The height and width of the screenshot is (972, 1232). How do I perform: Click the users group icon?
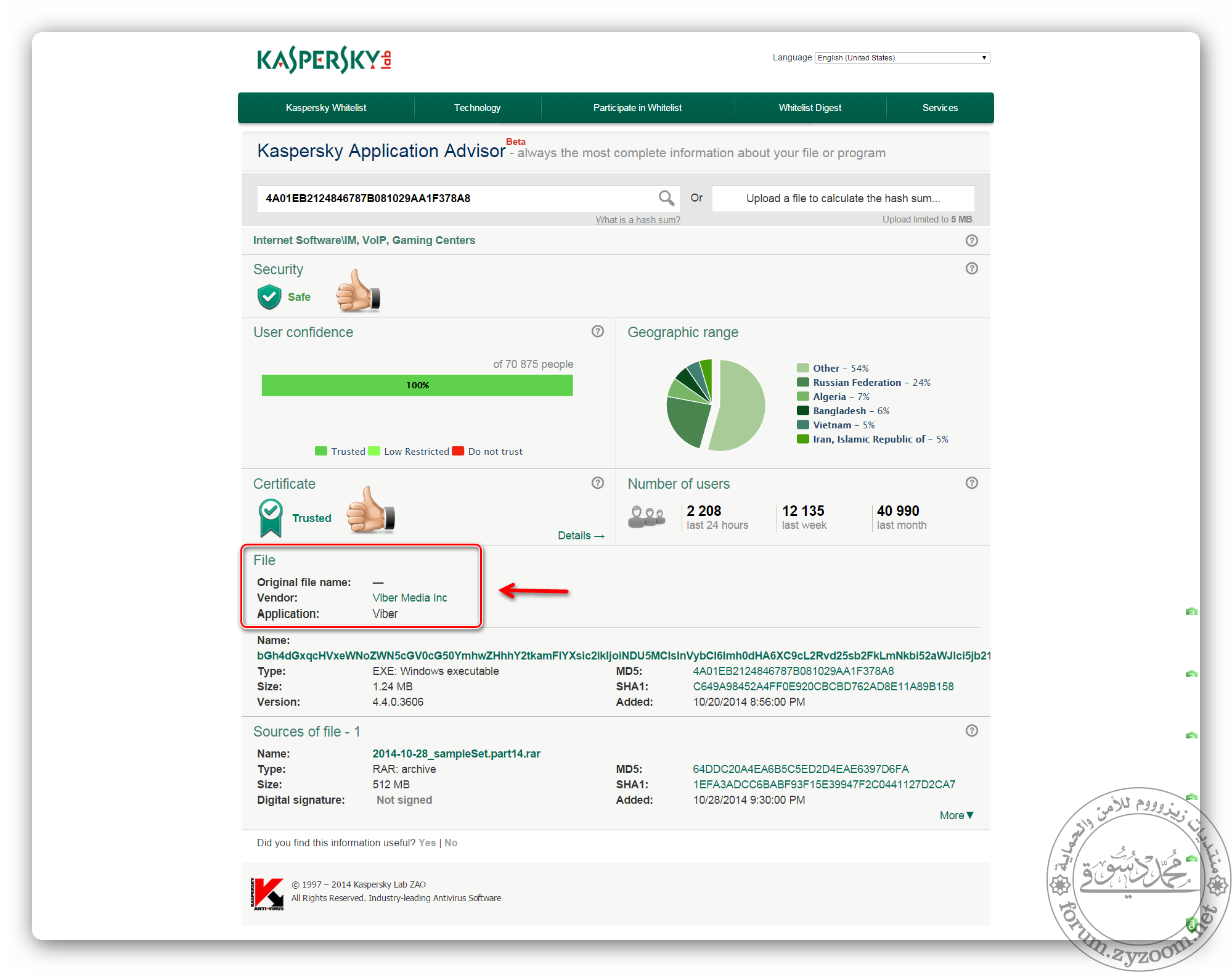pos(646,517)
